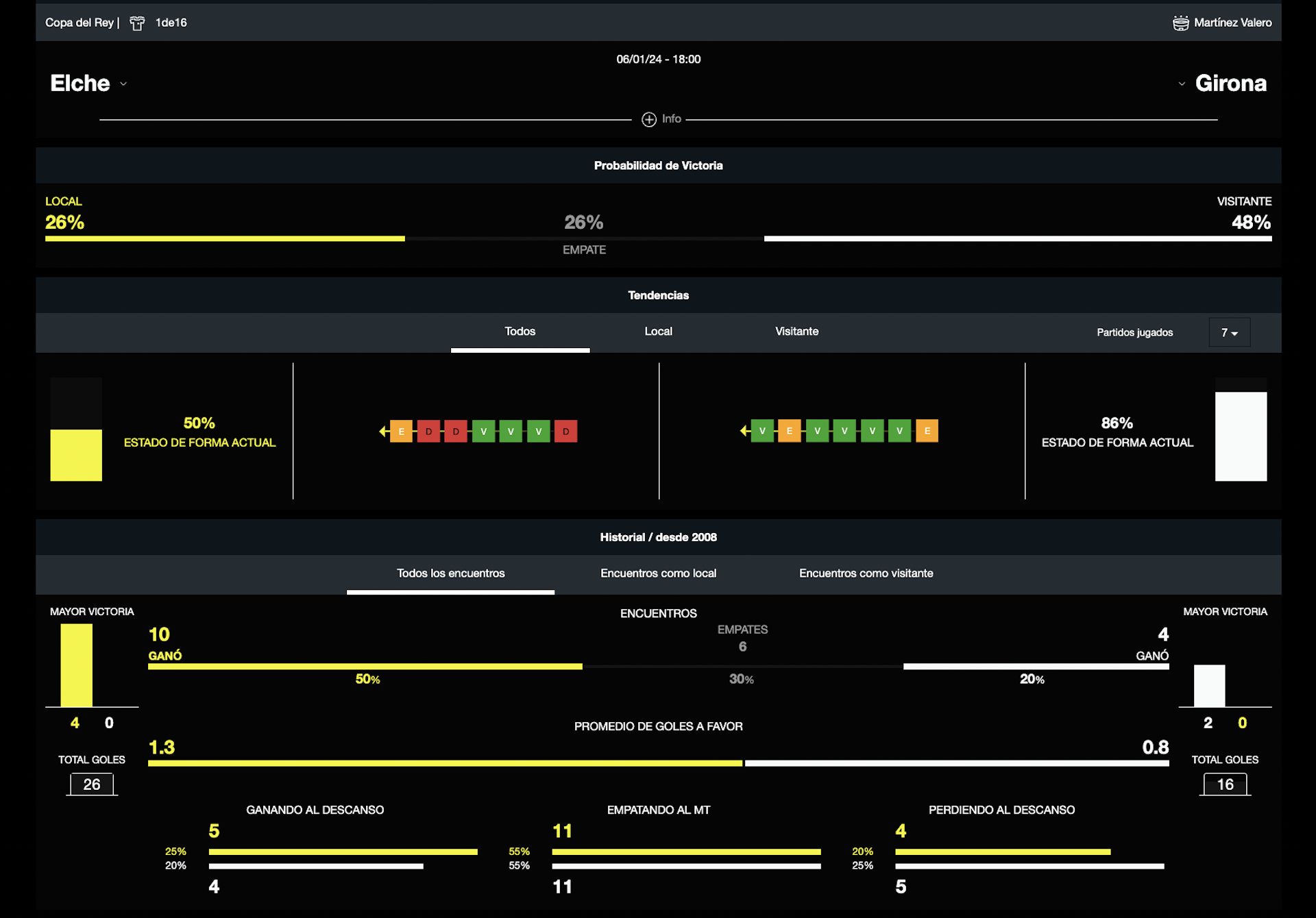Click the Probabilidad de Victoria header
This screenshot has width=1316, height=918.
(659, 166)
